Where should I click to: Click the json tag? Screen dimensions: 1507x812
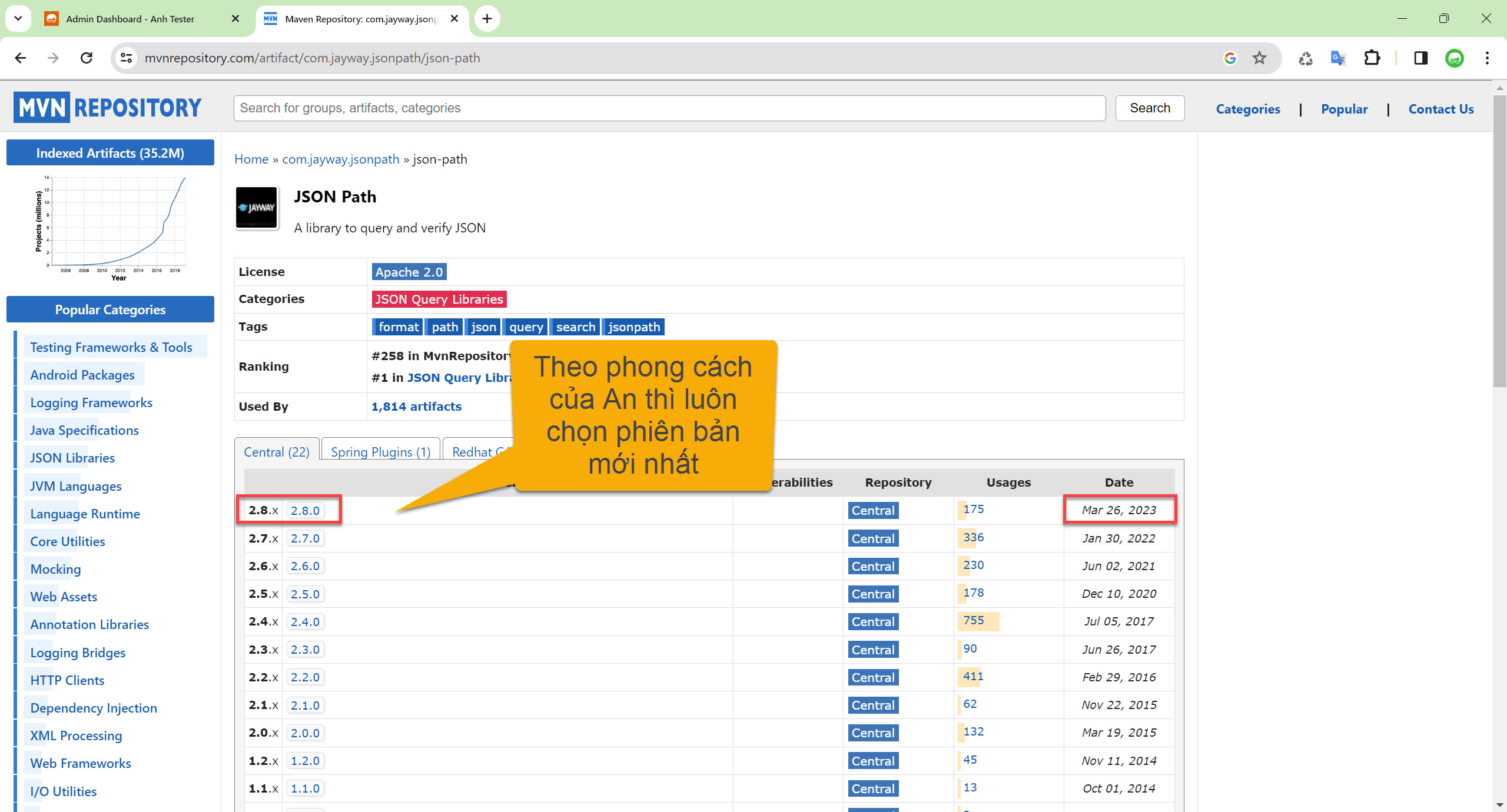click(483, 327)
